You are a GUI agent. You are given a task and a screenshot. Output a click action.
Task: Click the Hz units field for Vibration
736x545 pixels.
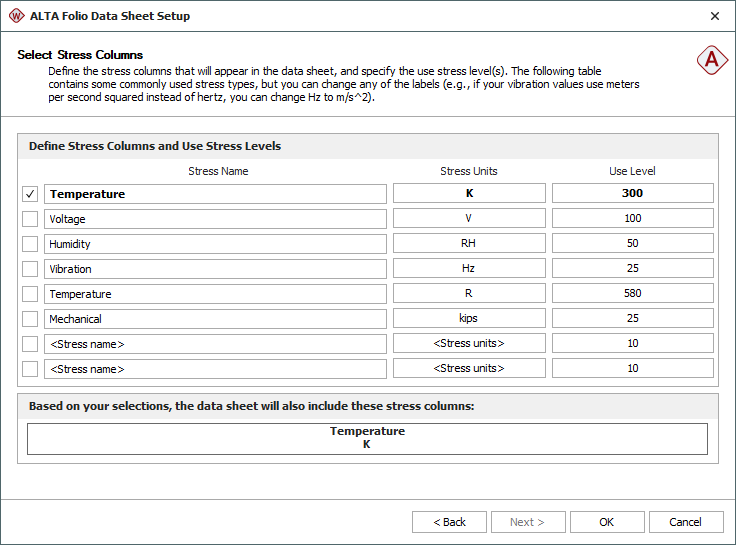point(469,269)
